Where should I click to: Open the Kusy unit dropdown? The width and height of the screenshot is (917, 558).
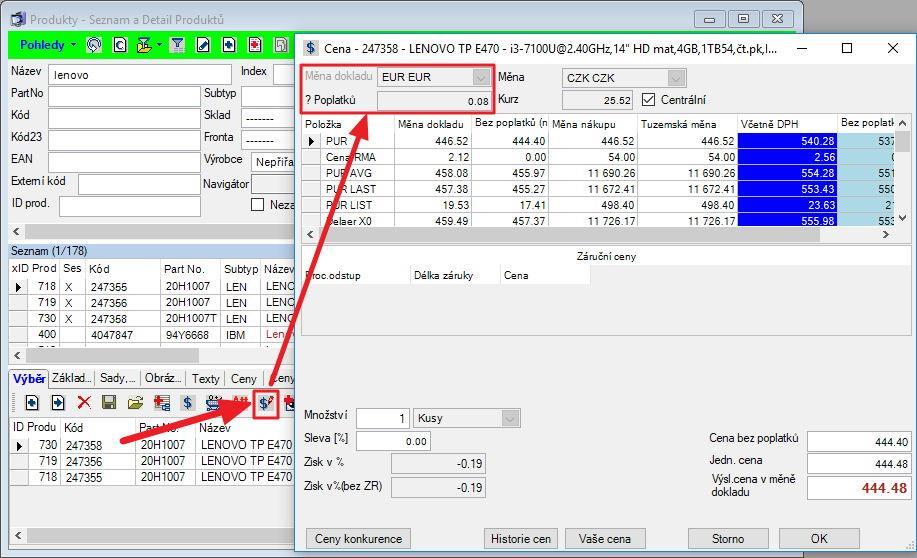(510, 418)
